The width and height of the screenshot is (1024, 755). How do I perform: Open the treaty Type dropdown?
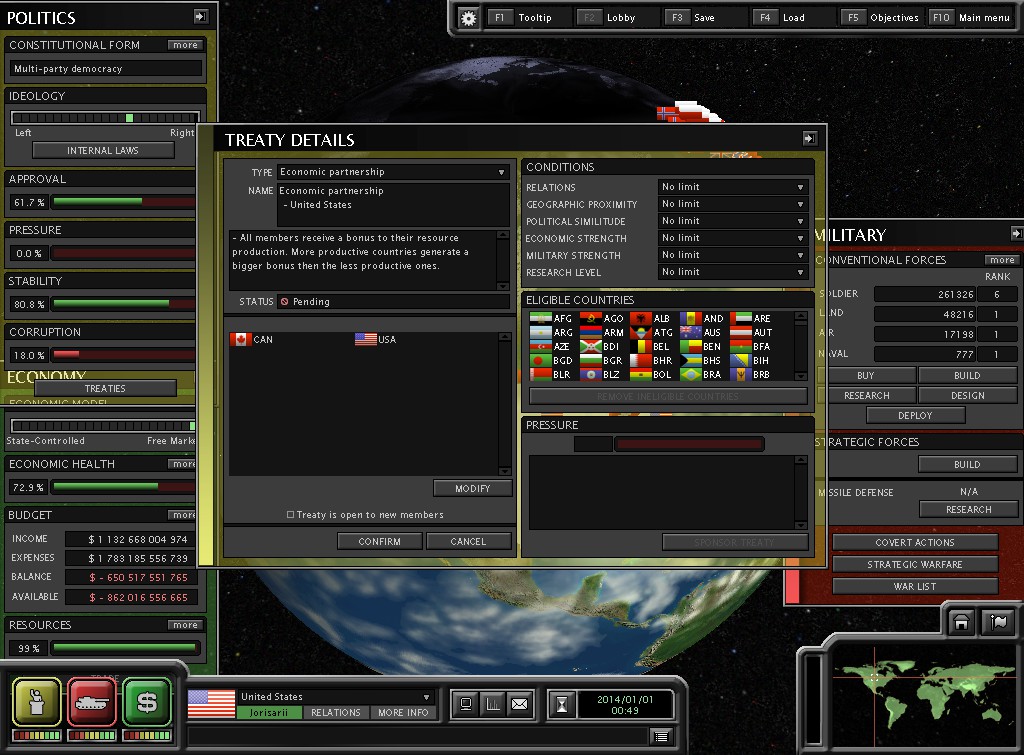click(393, 172)
